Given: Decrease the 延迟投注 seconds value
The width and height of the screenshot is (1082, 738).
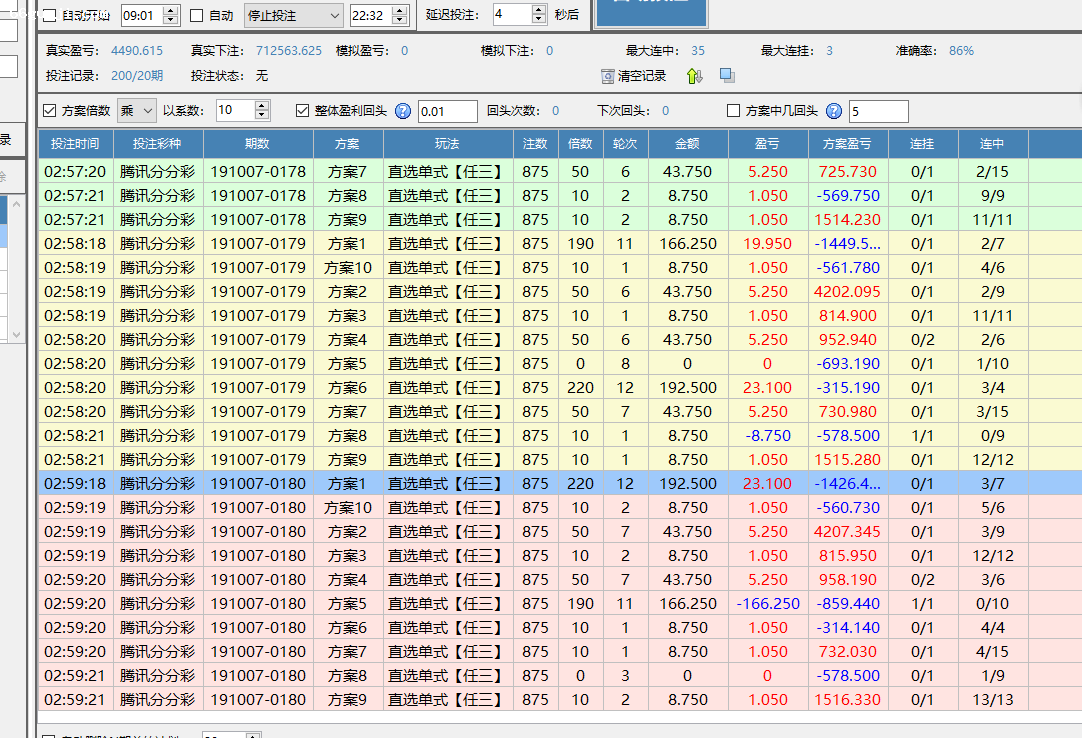Looking at the screenshot, I should [540, 20].
